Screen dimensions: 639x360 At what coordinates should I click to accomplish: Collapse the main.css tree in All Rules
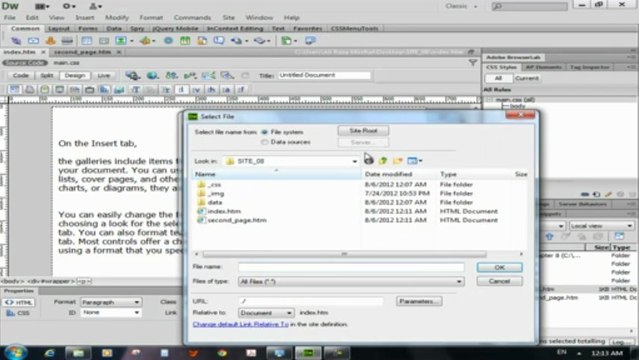489,100
